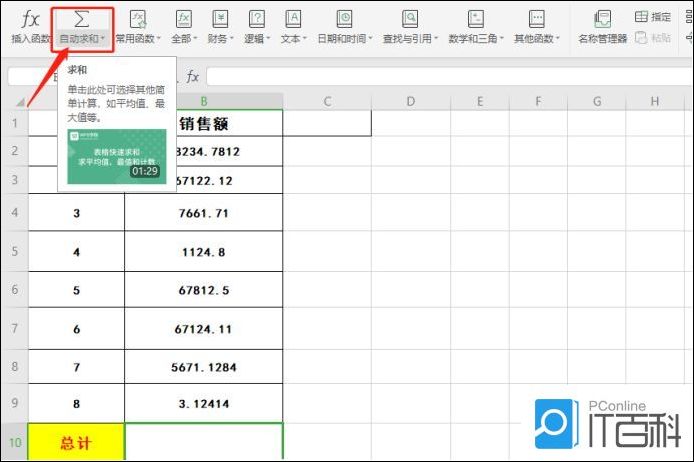Screen dimensions: 694x462
Task: Open the Insert Function (插入函数) dialog
Action: (30, 27)
